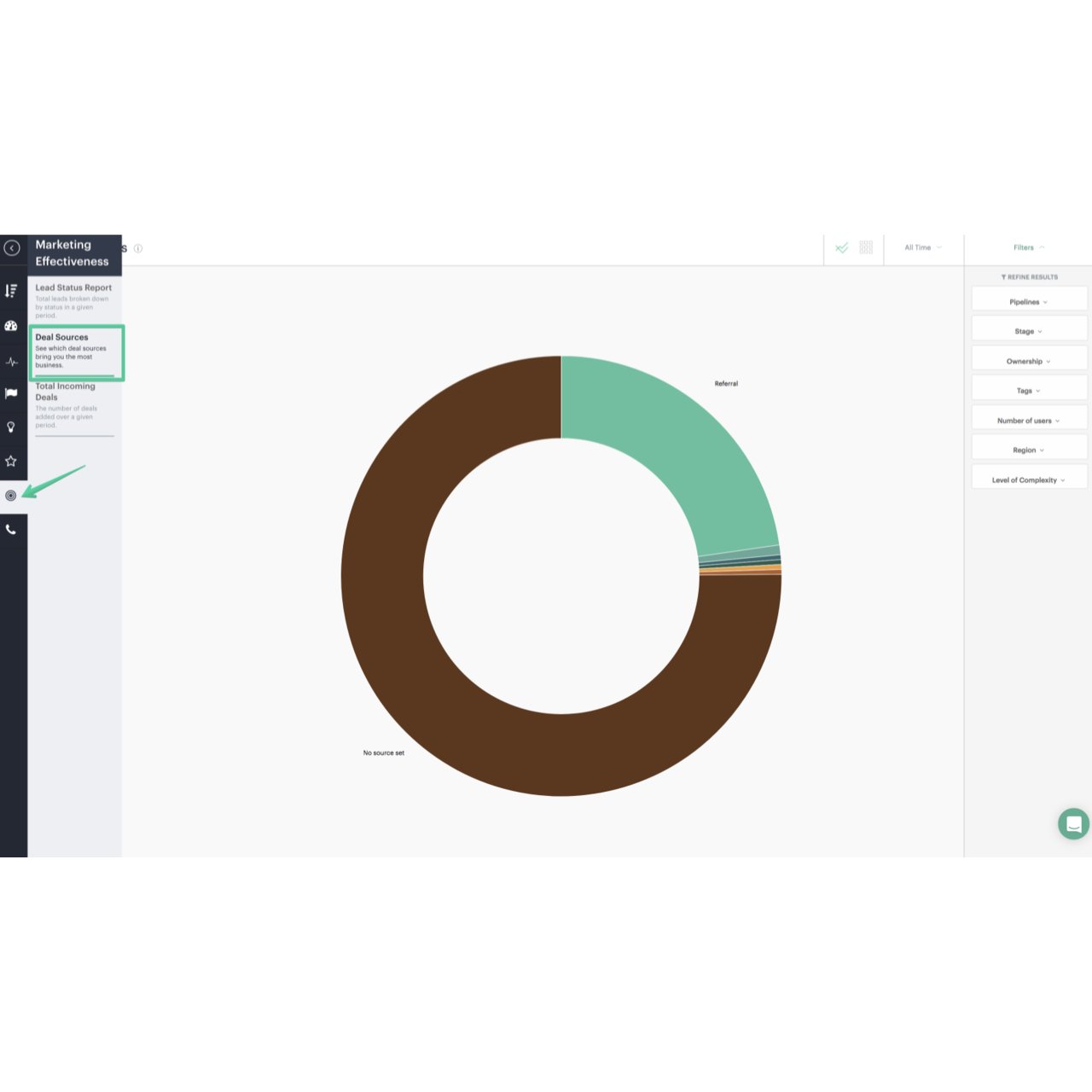1092x1092 pixels.
Task: Switch to chart view with the check icon
Action: tap(841, 248)
